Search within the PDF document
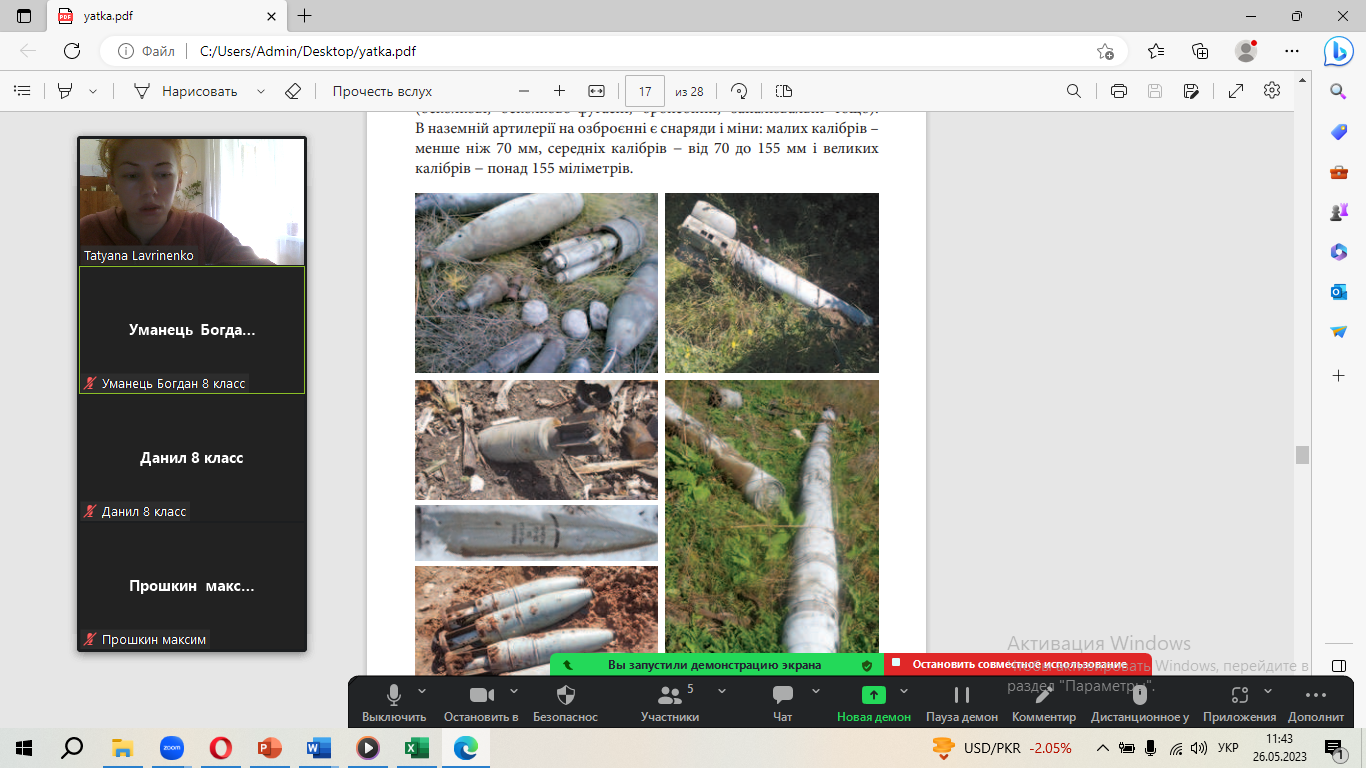The width and height of the screenshot is (1366, 768). coord(1074,91)
